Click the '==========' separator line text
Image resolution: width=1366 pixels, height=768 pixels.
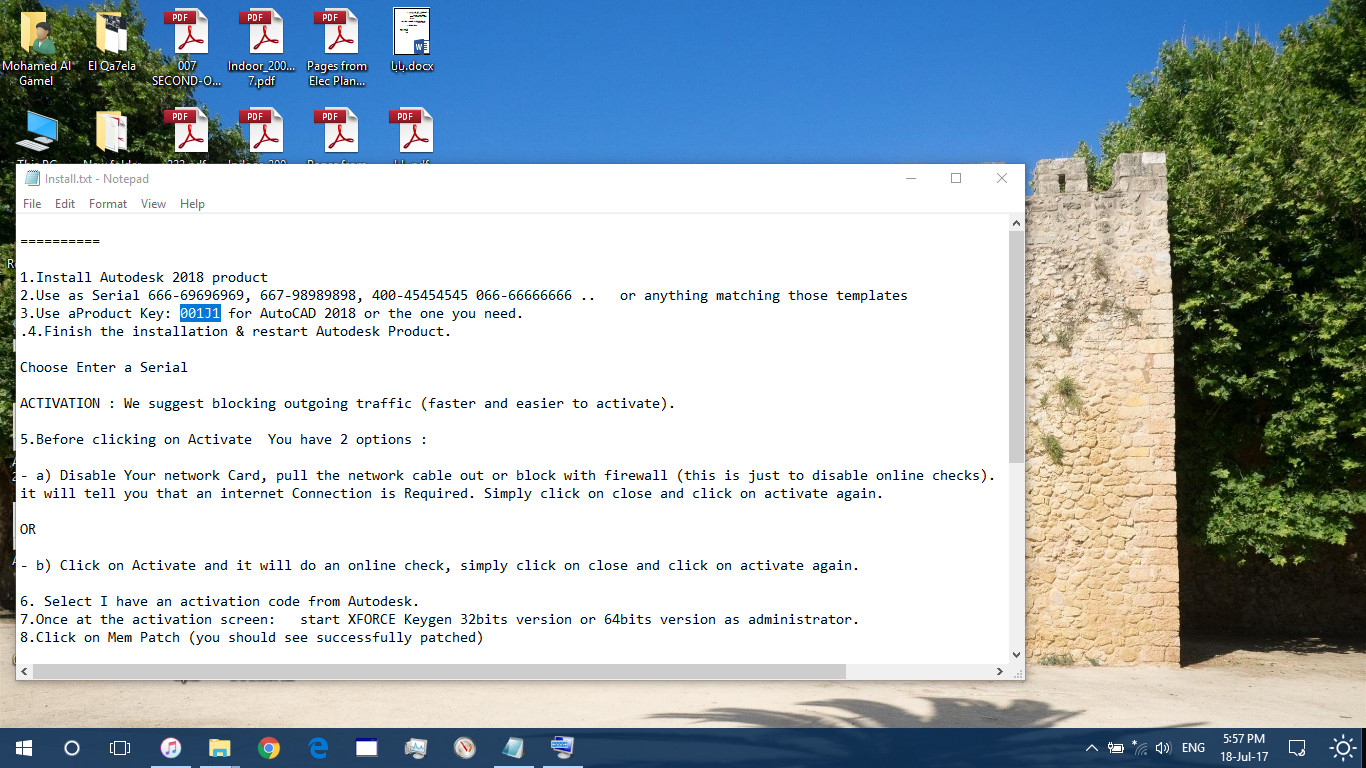60,241
